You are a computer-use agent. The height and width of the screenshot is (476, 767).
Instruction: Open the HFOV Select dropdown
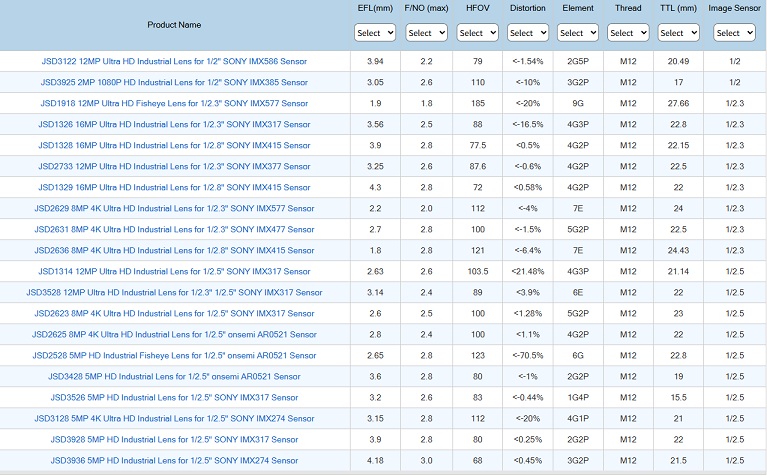tap(477, 33)
